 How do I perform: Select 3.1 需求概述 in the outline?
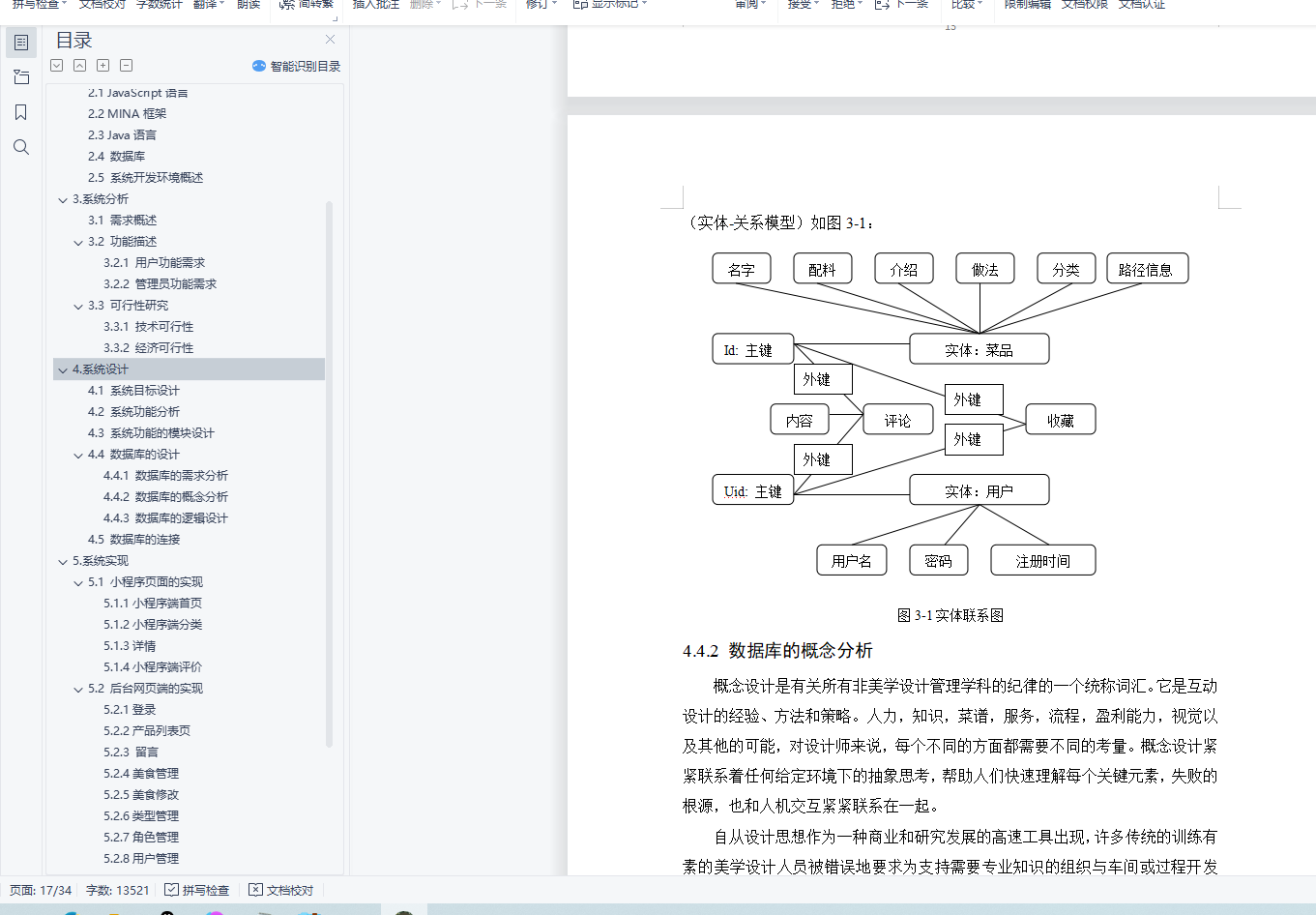click(x=122, y=221)
